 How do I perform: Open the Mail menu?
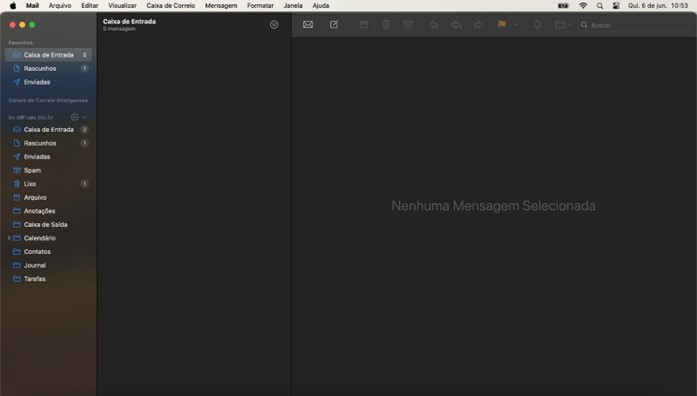tap(32, 6)
